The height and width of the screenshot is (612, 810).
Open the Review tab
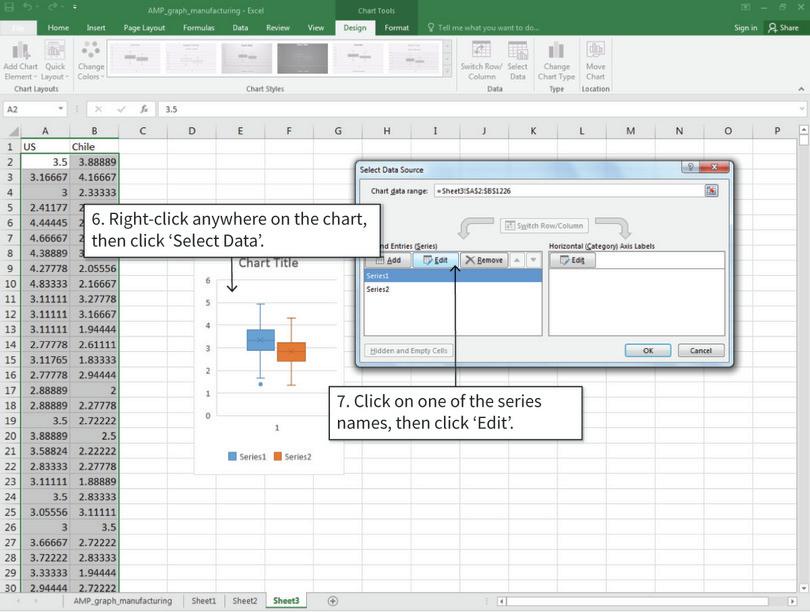click(x=278, y=28)
